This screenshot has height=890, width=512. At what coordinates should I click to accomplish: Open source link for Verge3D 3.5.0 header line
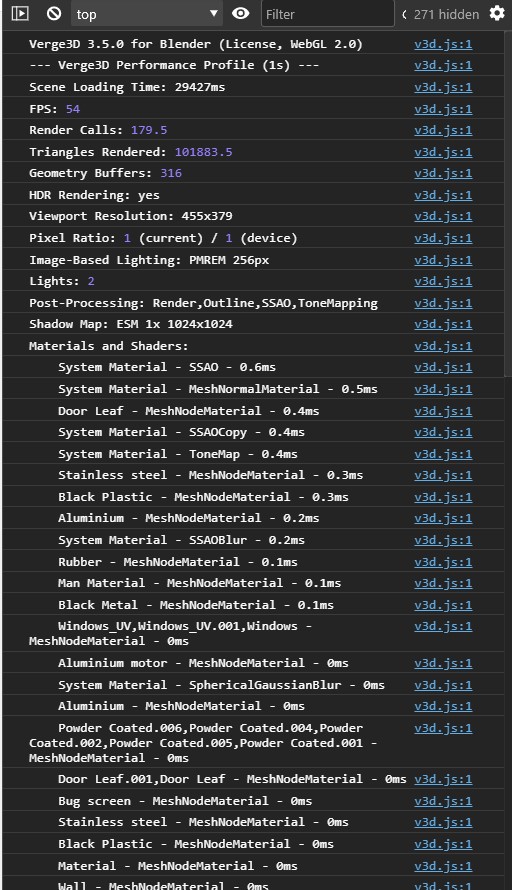[x=443, y=44]
